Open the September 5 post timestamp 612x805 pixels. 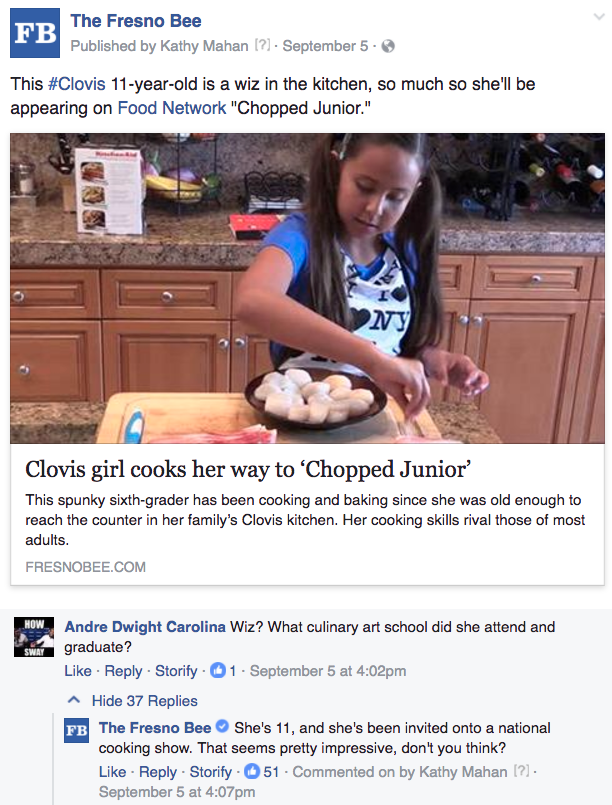pyautogui.click(x=326, y=46)
